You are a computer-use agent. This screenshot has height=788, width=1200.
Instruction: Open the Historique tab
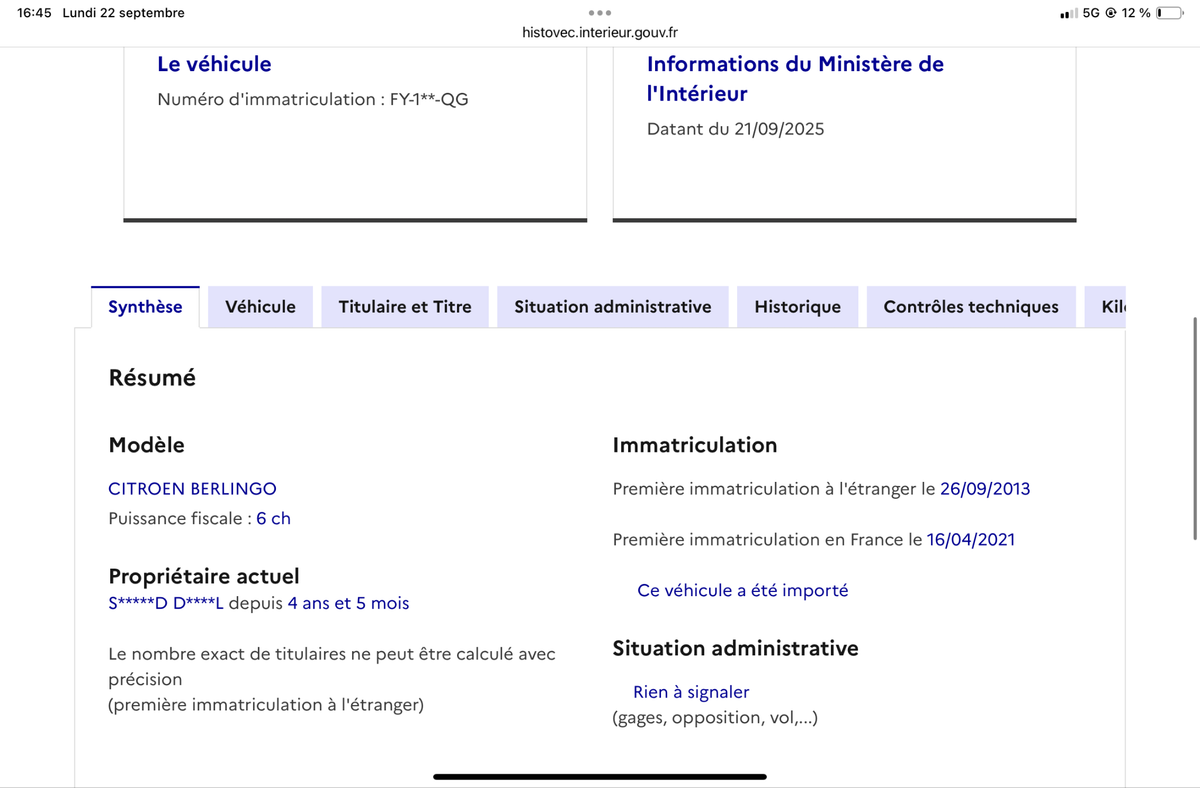point(797,306)
